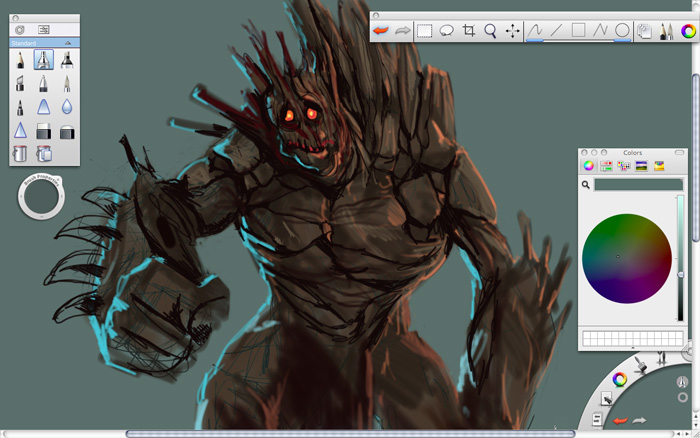Enable the Ellipse shape drawing style
Viewport: 700px width, 438px height.
point(622,31)
